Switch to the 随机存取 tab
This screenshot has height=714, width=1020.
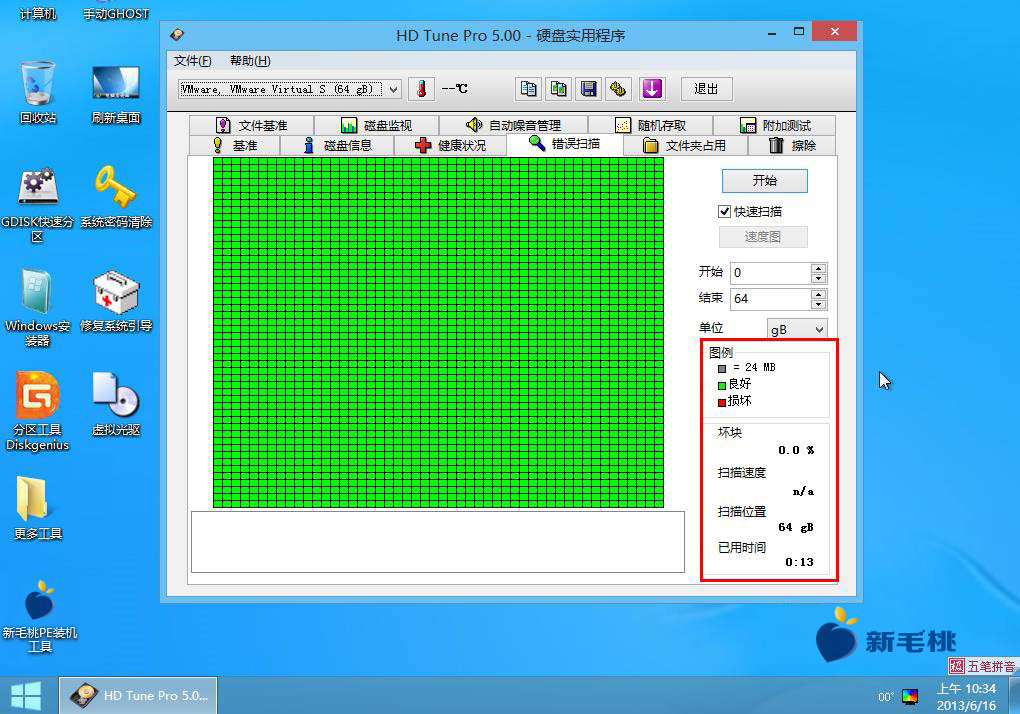[651, 125]
